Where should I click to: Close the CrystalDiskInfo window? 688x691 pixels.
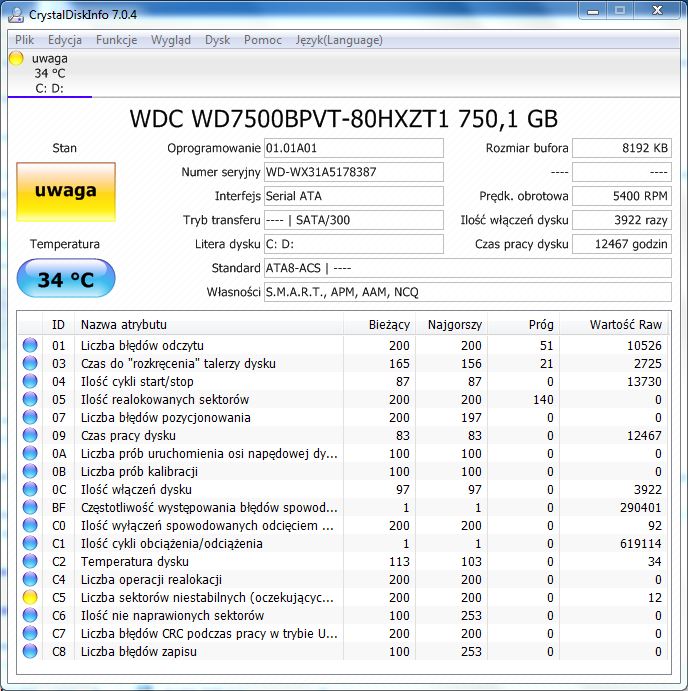point(657,11)
